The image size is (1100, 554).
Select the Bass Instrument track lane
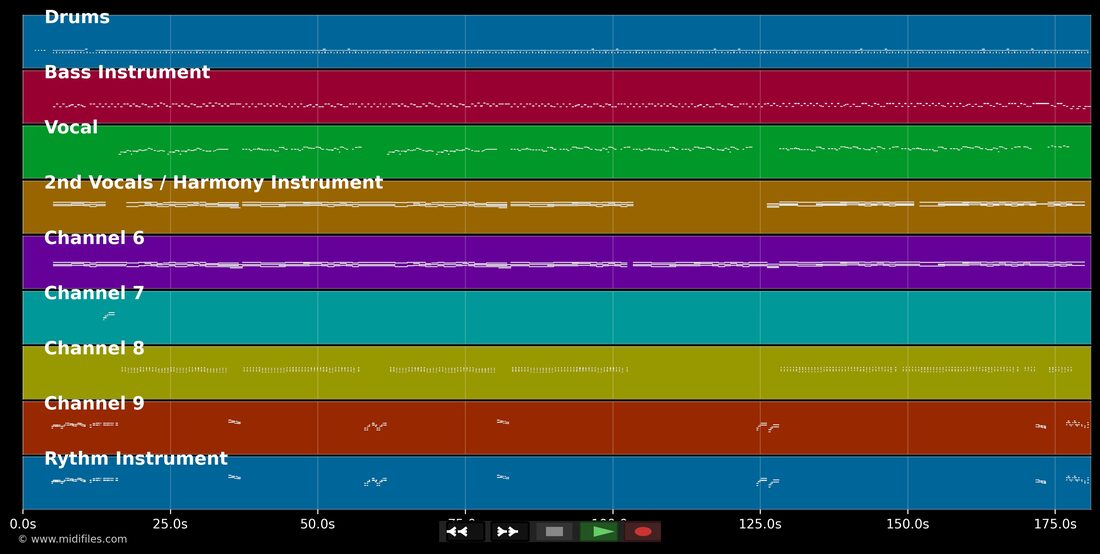click(556, 97)
